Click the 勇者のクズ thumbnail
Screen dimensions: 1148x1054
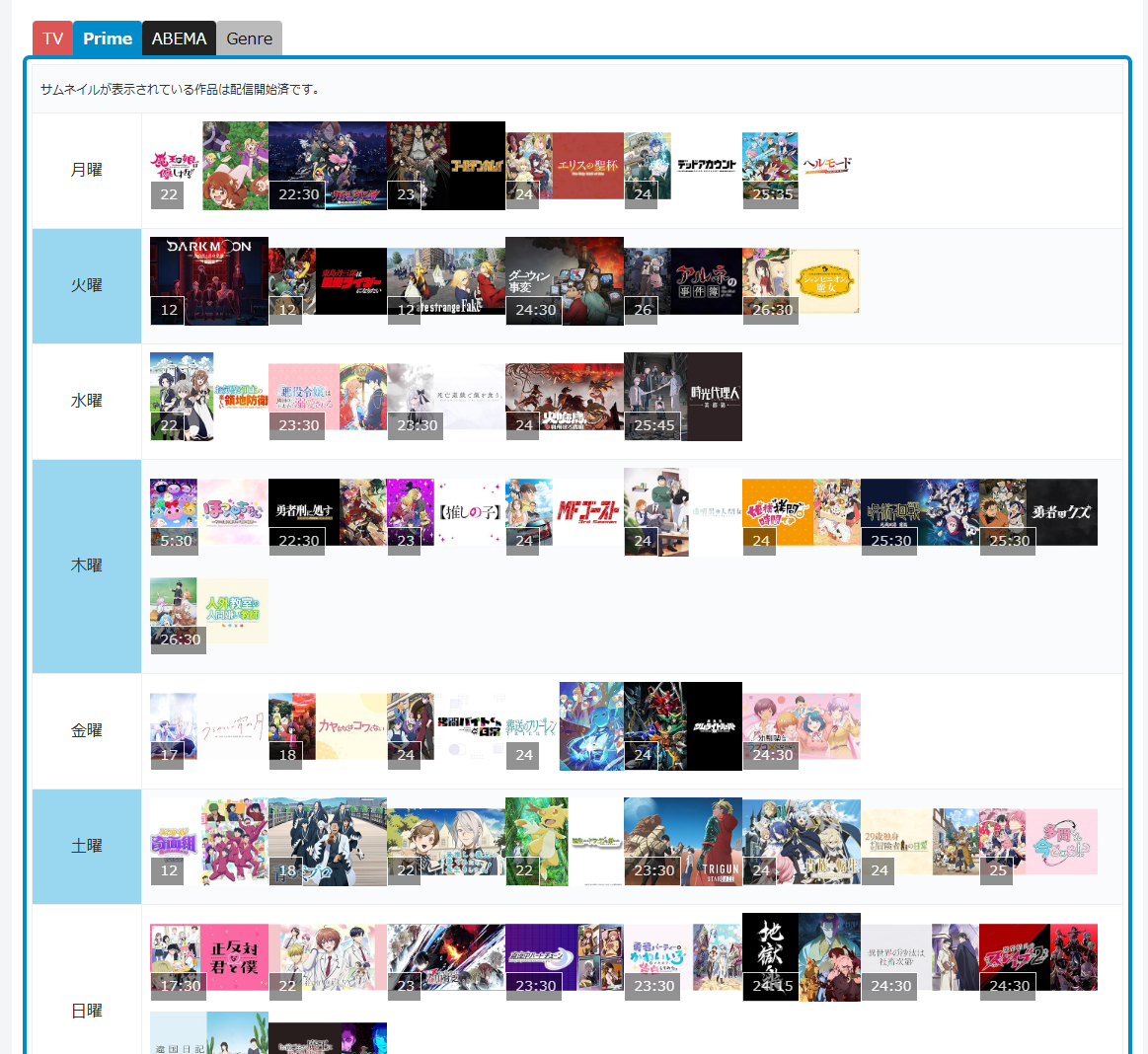1038,512
